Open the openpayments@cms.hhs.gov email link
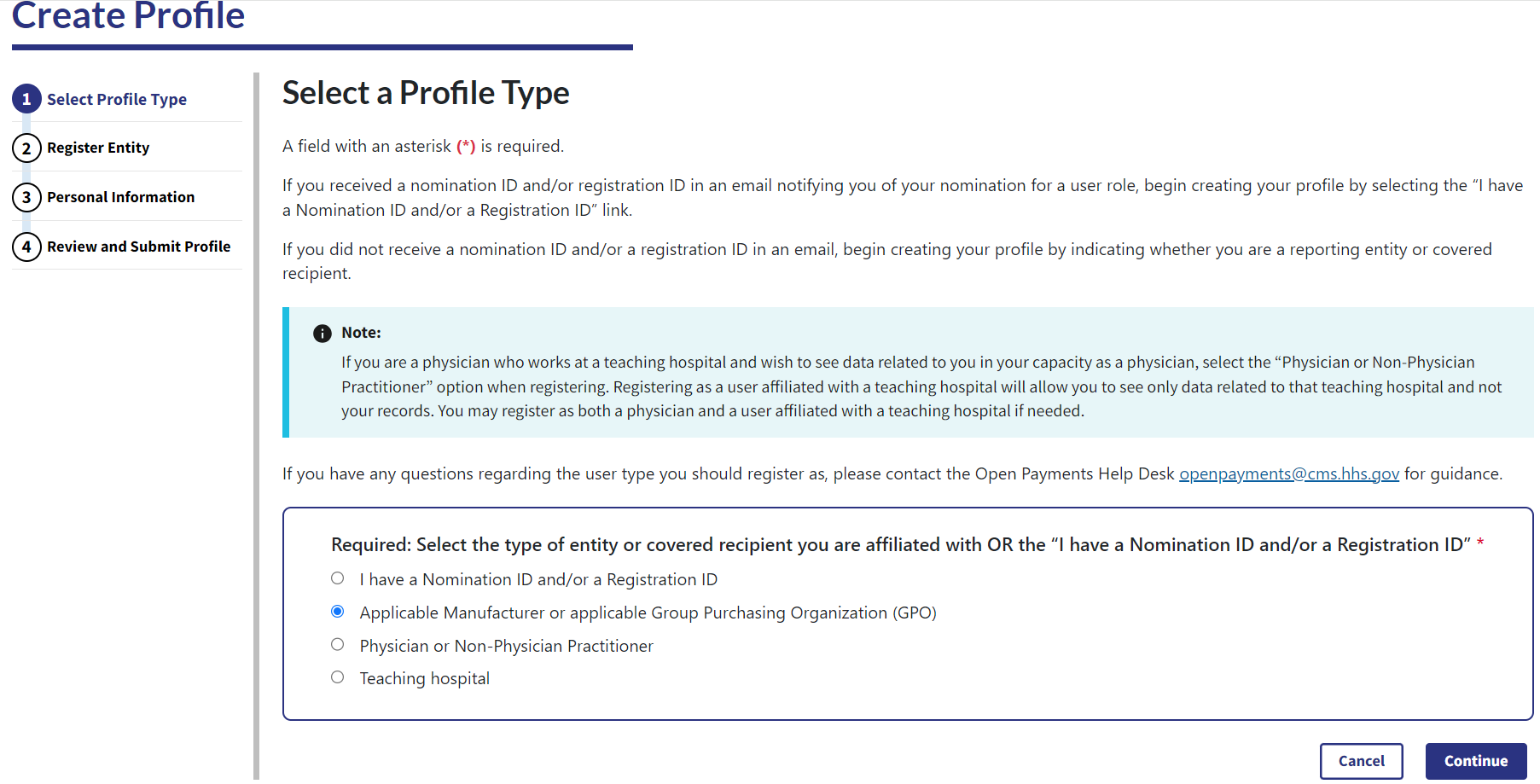Screen dimensions: 1540x784 (1288, 474)
